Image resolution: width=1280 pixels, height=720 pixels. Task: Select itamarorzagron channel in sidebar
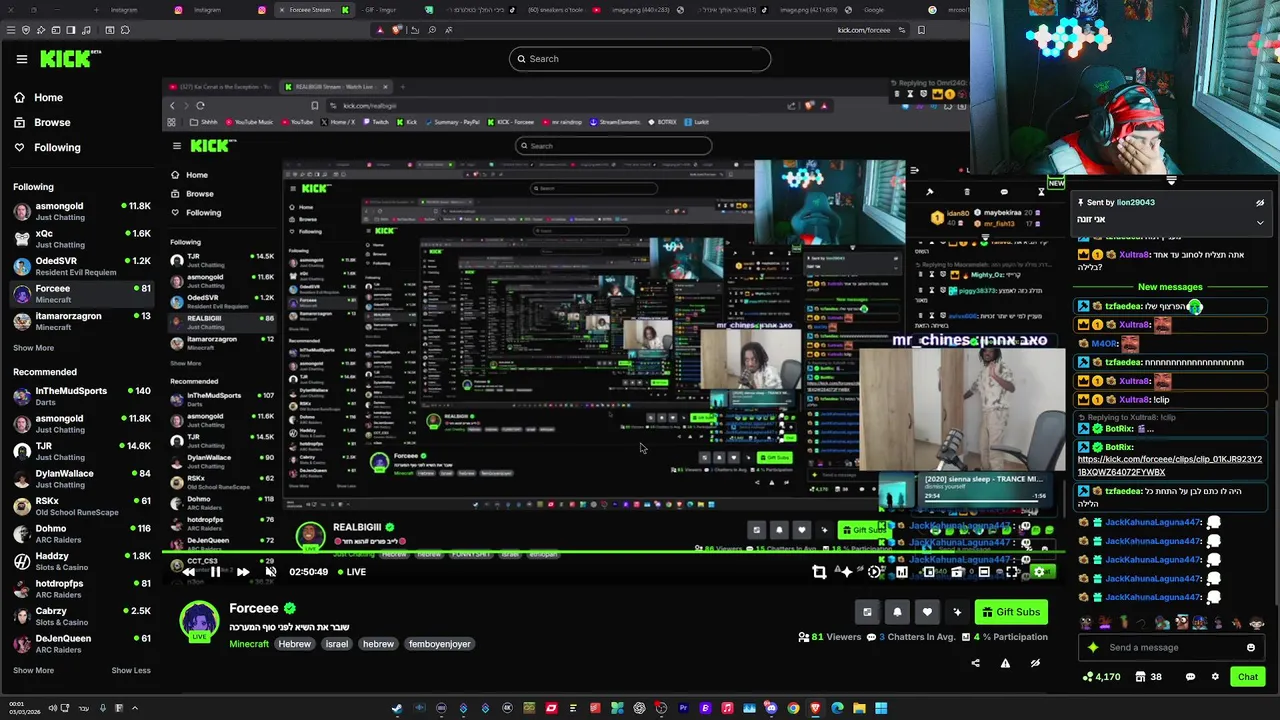(80, 321)
